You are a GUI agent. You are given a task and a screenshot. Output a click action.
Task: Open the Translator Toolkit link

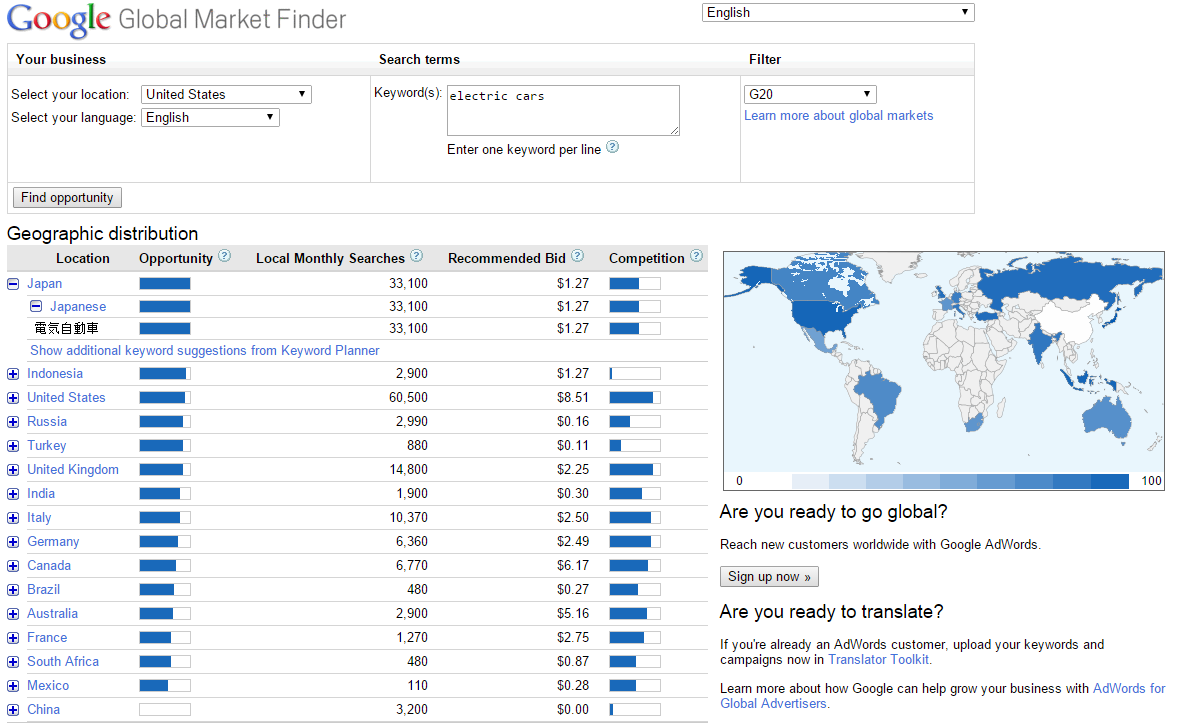tap(878, 660)
